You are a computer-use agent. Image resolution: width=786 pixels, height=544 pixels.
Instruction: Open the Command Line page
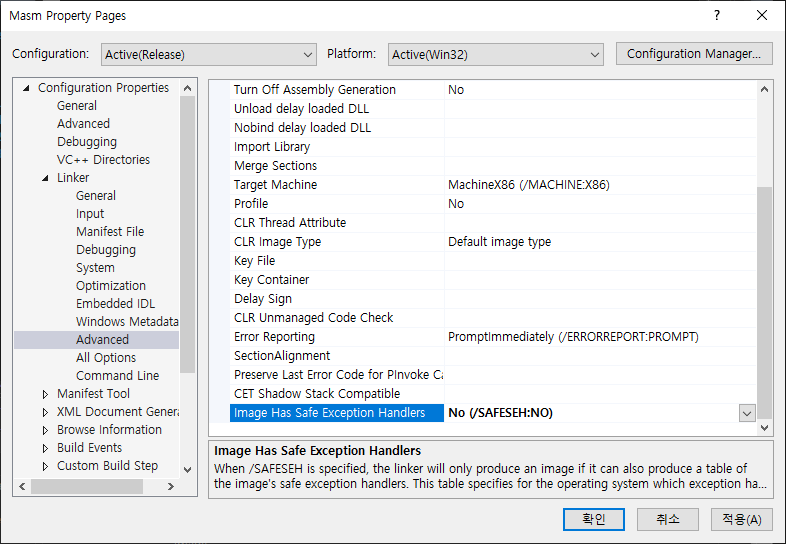(x=117, y=376)
